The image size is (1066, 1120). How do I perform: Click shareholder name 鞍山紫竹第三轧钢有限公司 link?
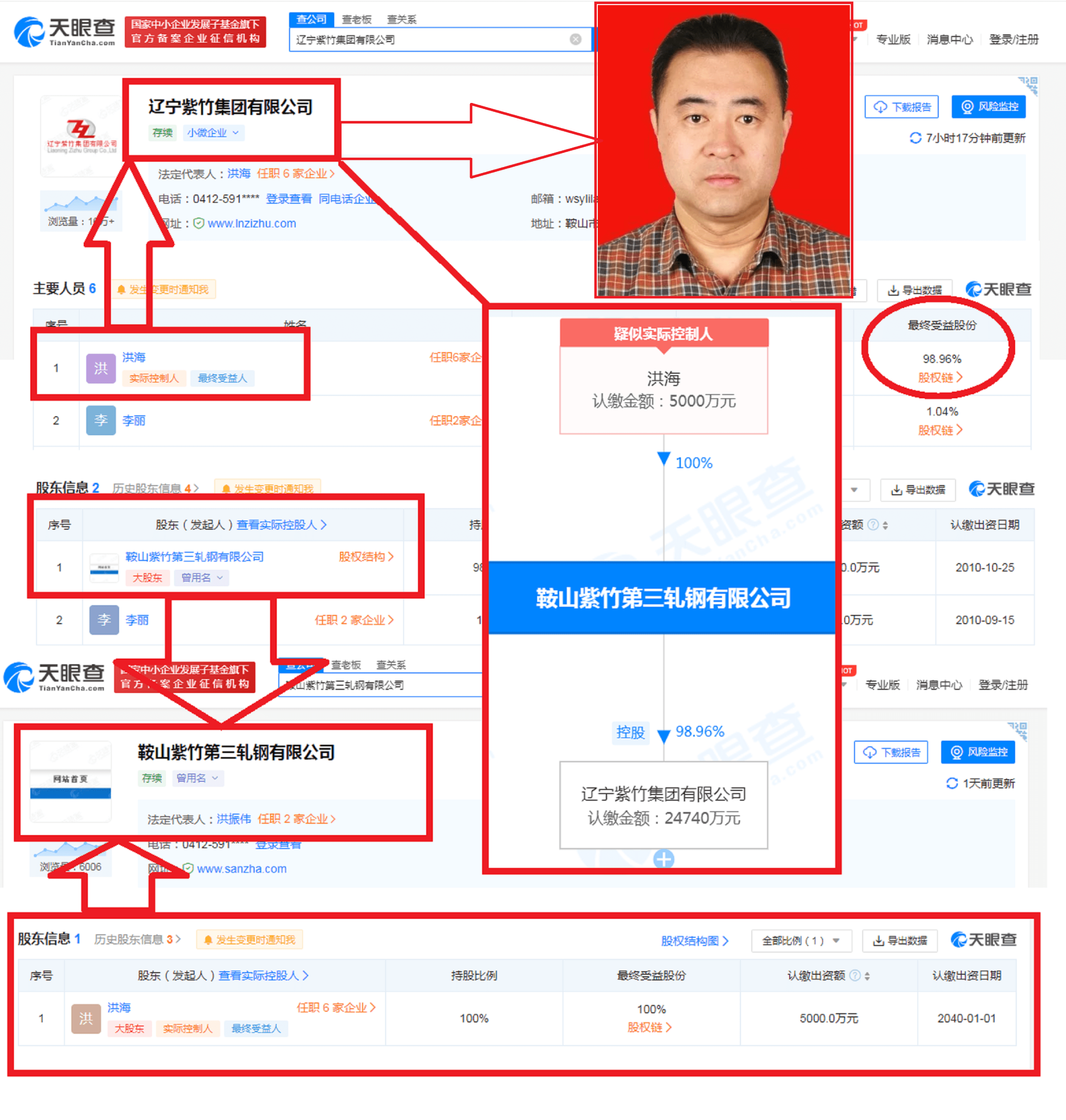[194, 557]
